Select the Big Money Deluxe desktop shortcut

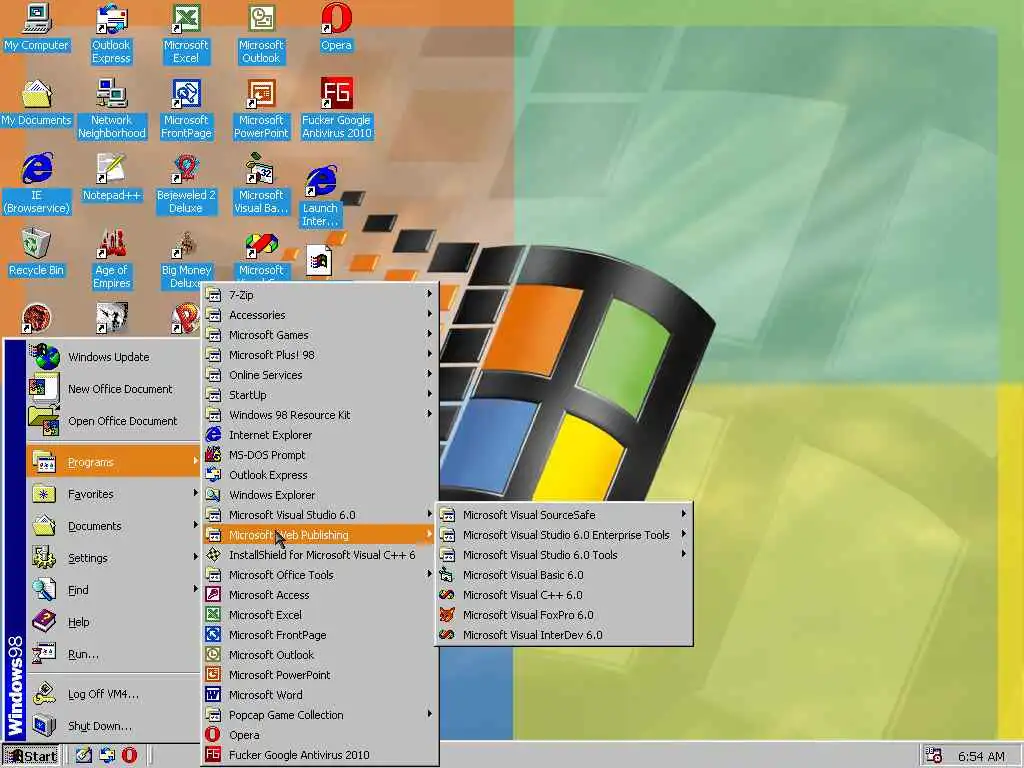186,259
